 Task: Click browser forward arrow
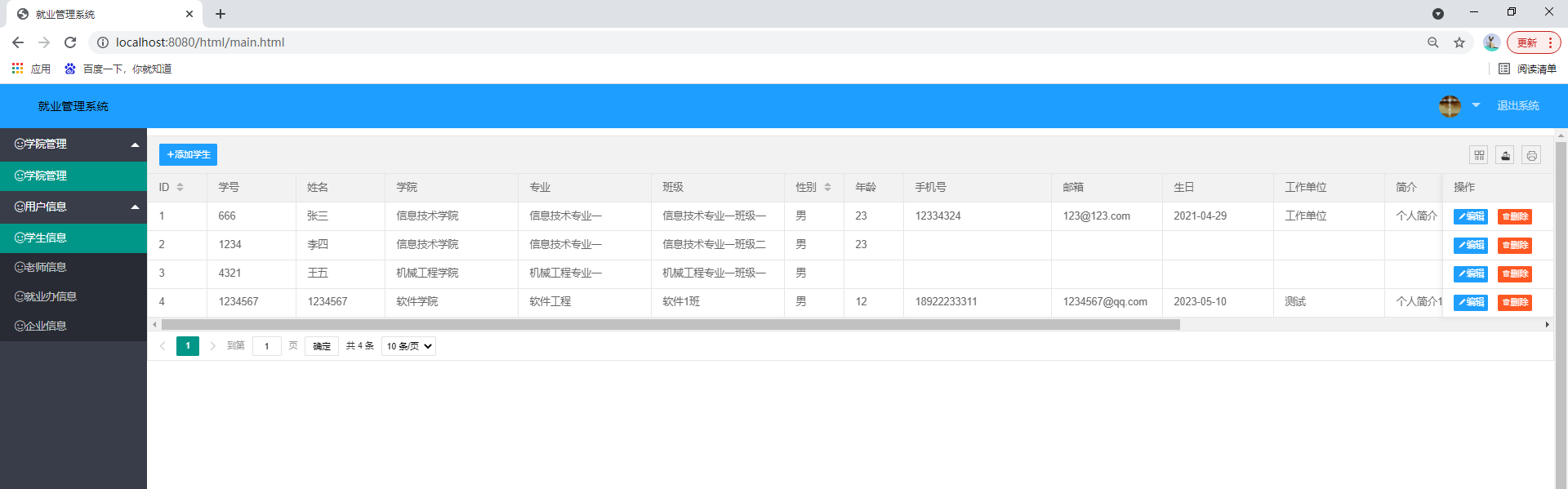tap(44, 42)
